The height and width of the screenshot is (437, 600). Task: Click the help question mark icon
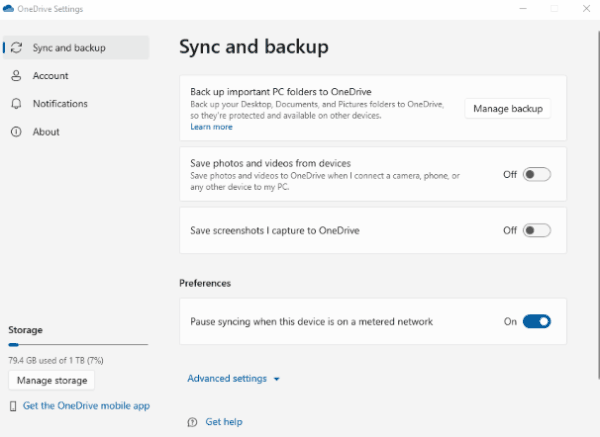pos(192,422)
